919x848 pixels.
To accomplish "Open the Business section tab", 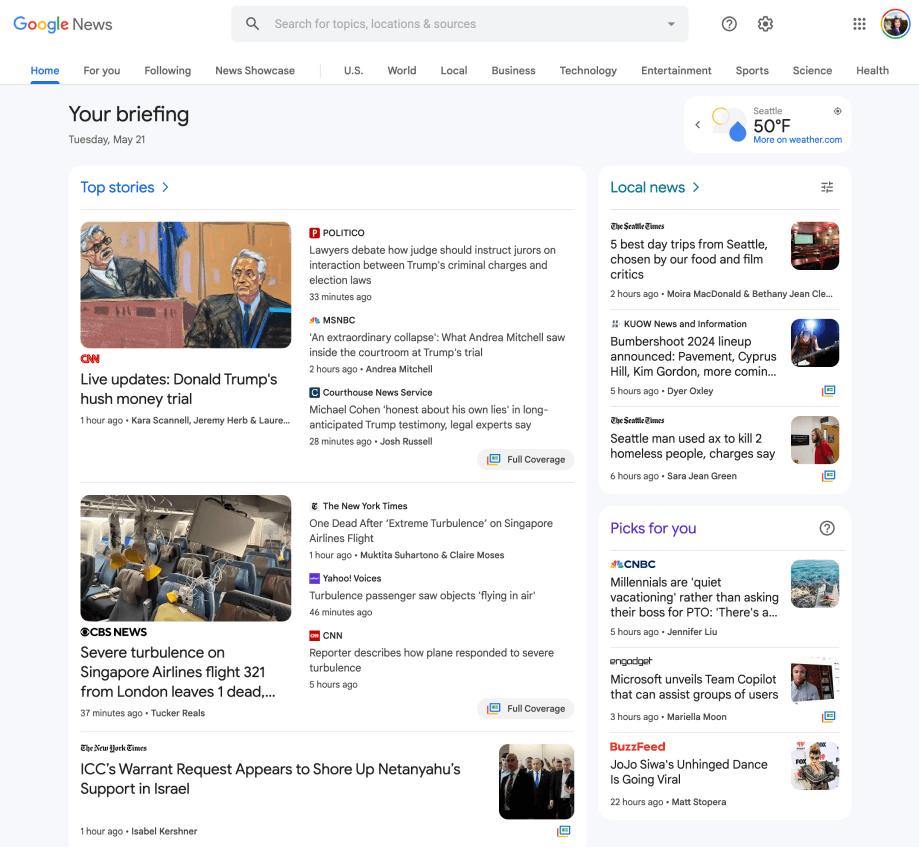I will (513, 70).
